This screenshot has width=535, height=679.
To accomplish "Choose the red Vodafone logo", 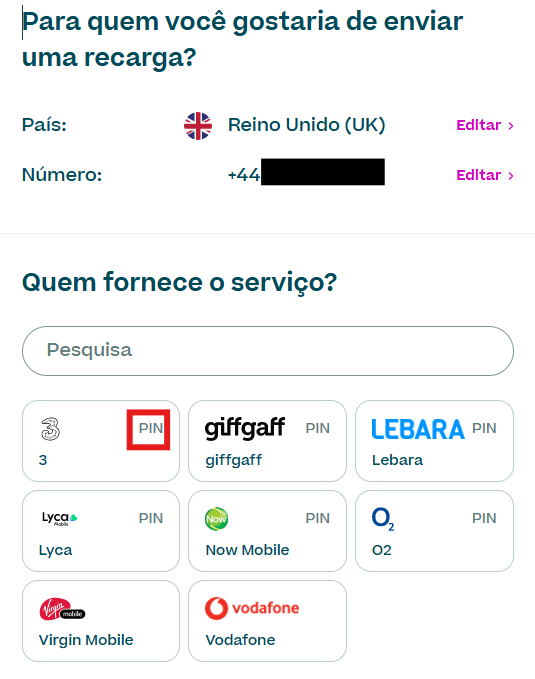I will (252, 608).
